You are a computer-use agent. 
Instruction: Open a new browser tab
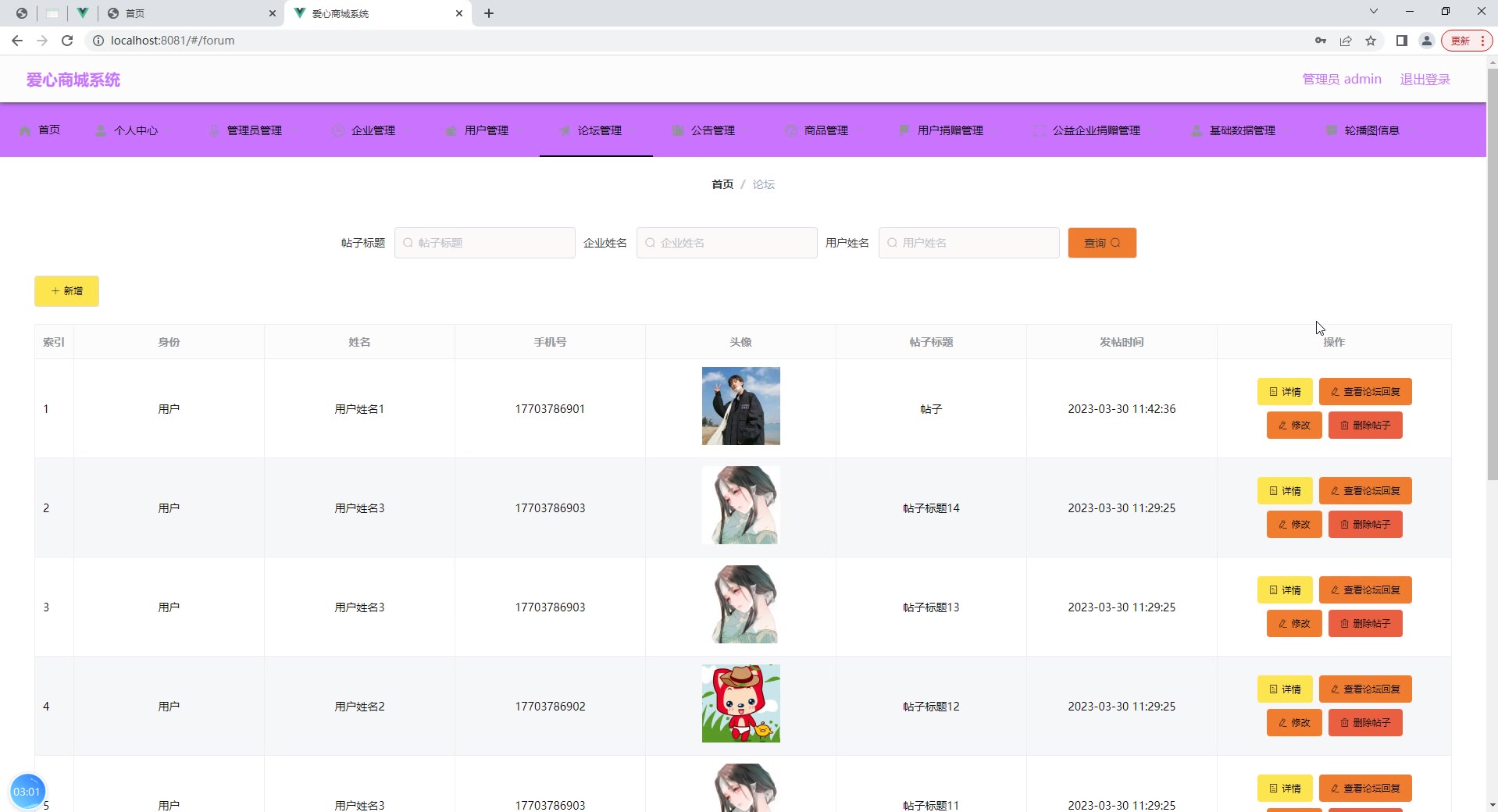(x=489, y=13)
